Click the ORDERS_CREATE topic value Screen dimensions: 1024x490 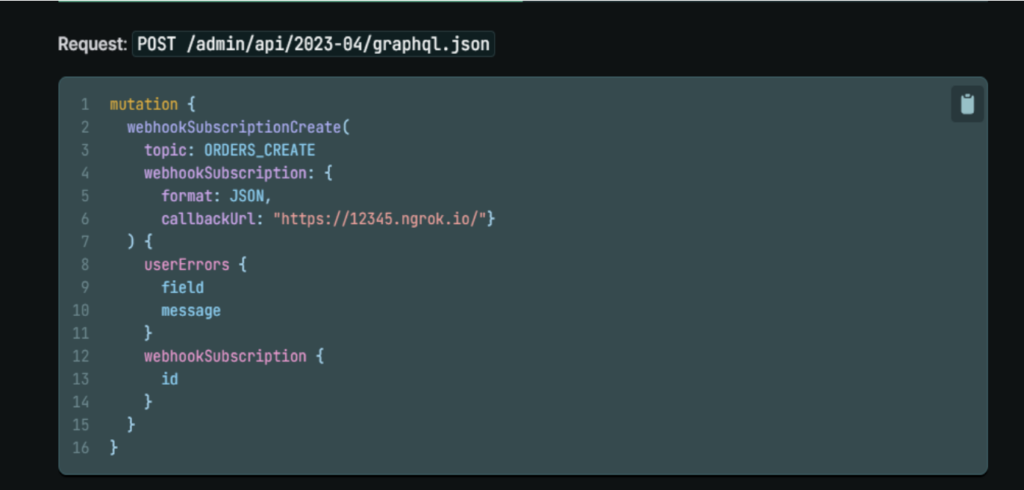(x=259, y=150)
